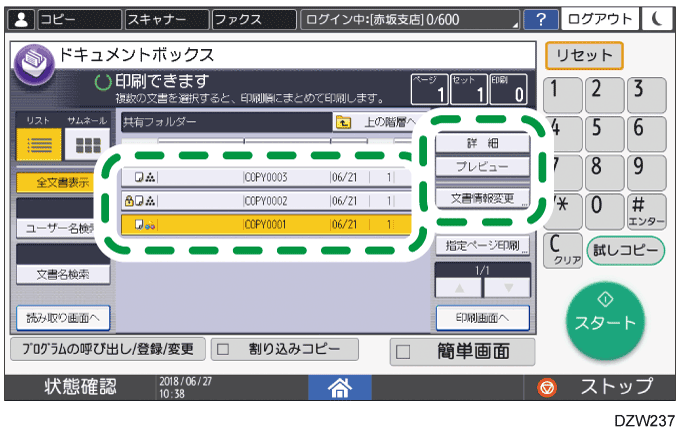Tap number key 8

click(605, 172)
